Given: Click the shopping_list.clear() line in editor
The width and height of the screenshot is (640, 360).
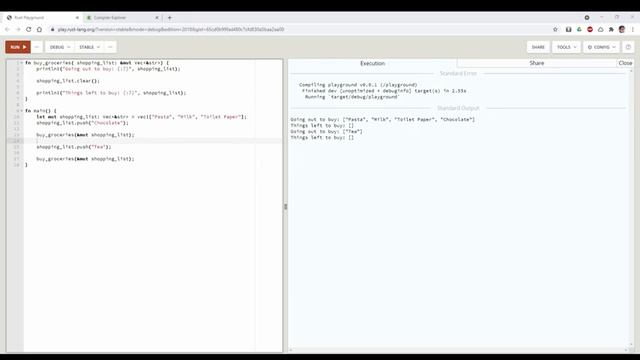Looking at the screenshot, I should pos(68,81).
